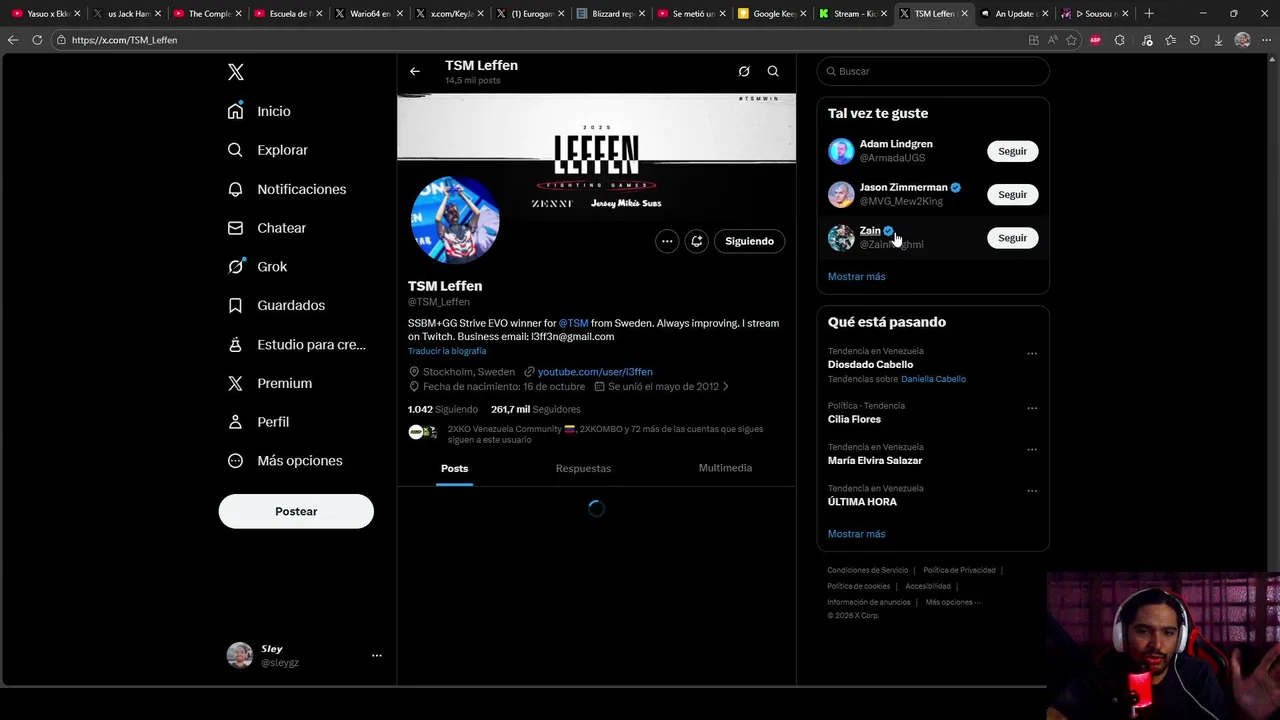Image resolution: width=1280 pixels, height=720 pixels.
Task: Select the Posts tab
Action: (x=454, y=468)
